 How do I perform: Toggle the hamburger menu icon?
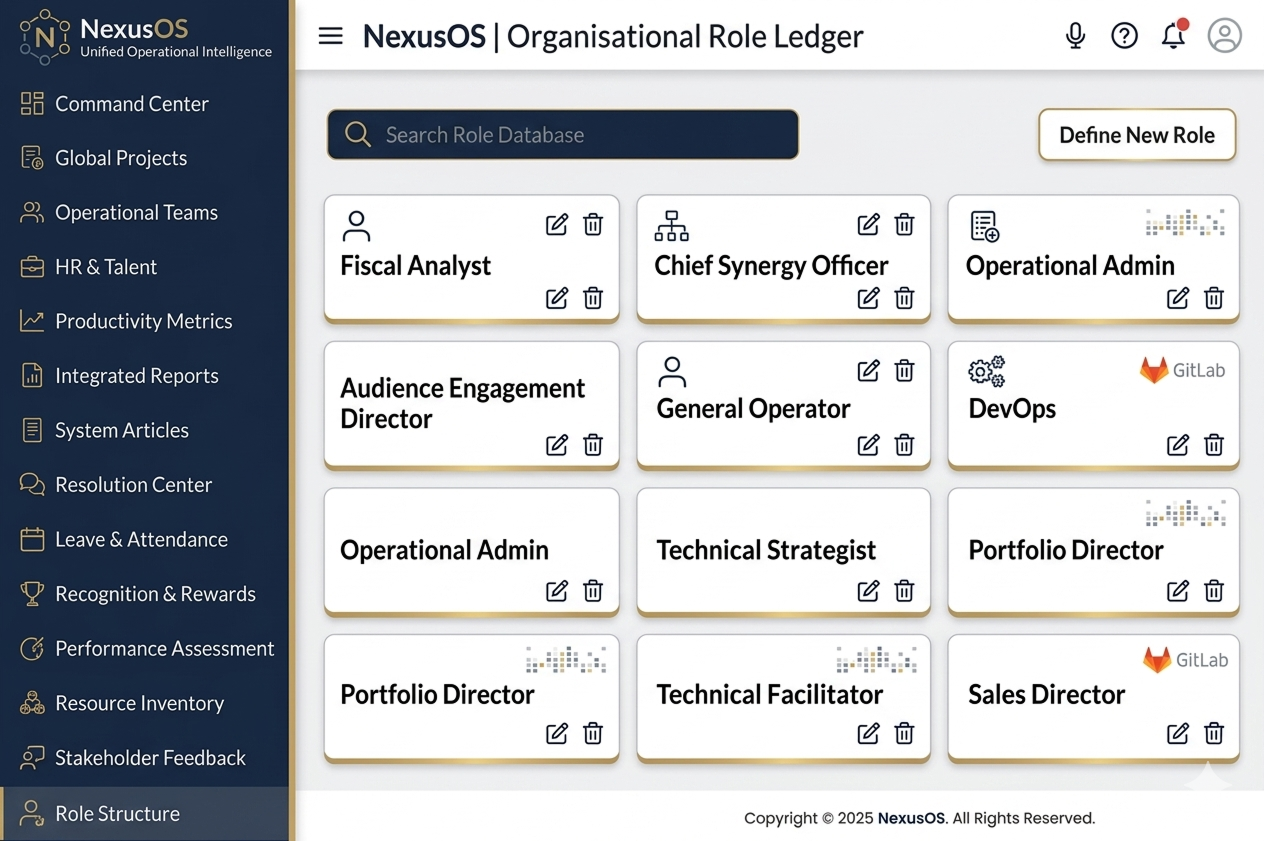point(331,36)
